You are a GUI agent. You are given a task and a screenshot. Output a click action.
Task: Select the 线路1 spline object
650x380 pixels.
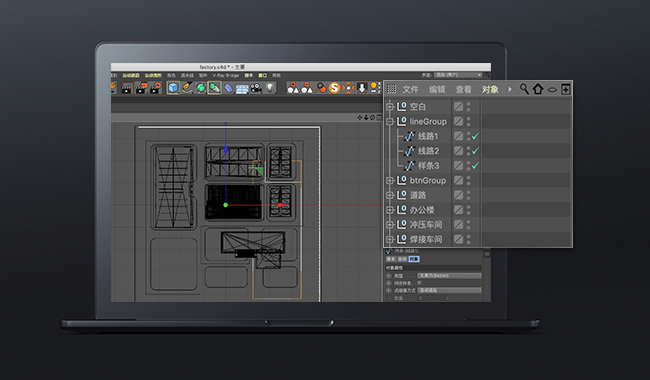point(428,136)
